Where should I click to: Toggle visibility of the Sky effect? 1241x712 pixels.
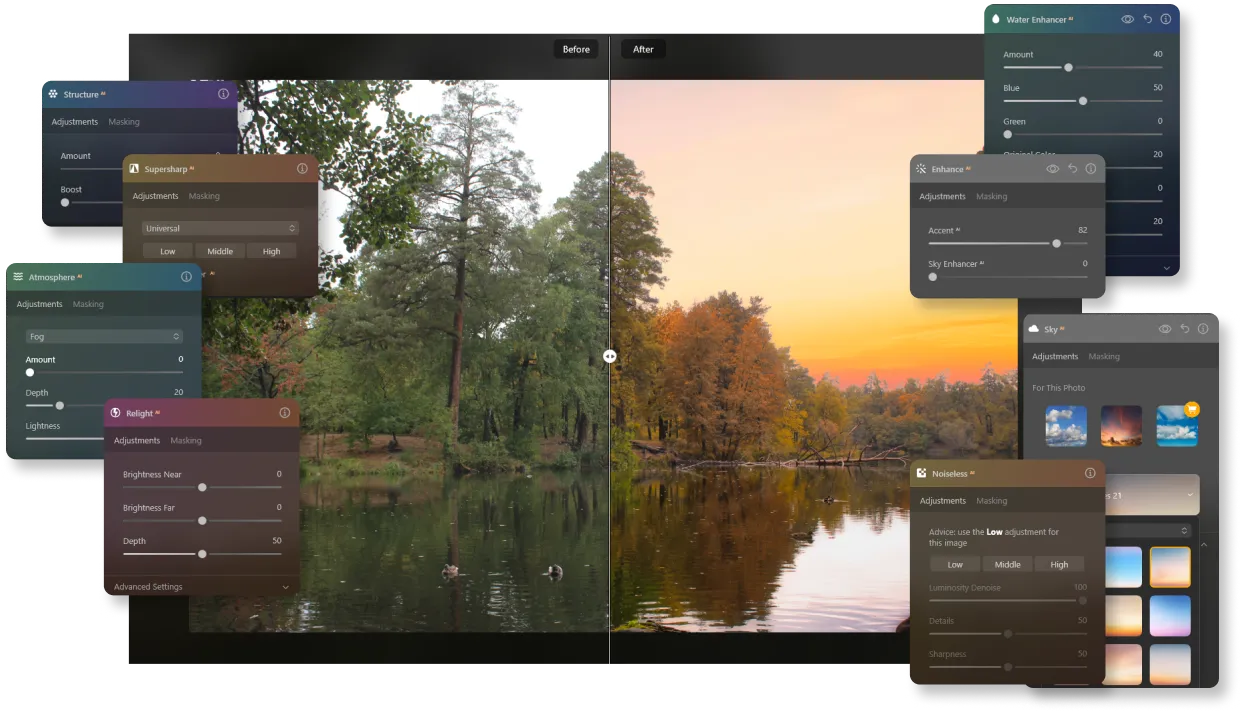coord(1165,328)
